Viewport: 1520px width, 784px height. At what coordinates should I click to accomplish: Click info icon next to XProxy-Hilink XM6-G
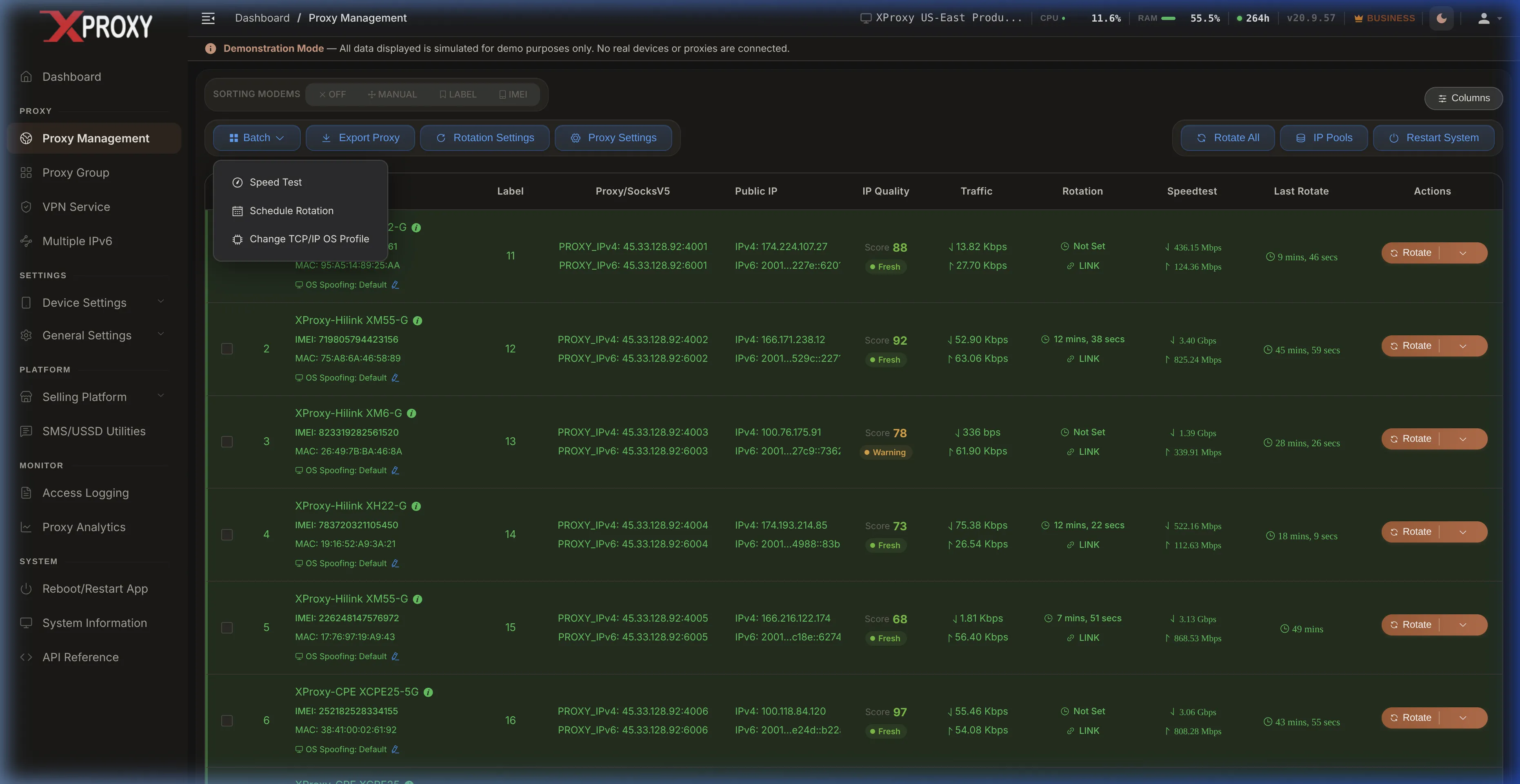pyautogui.click(x=412, y=414)
